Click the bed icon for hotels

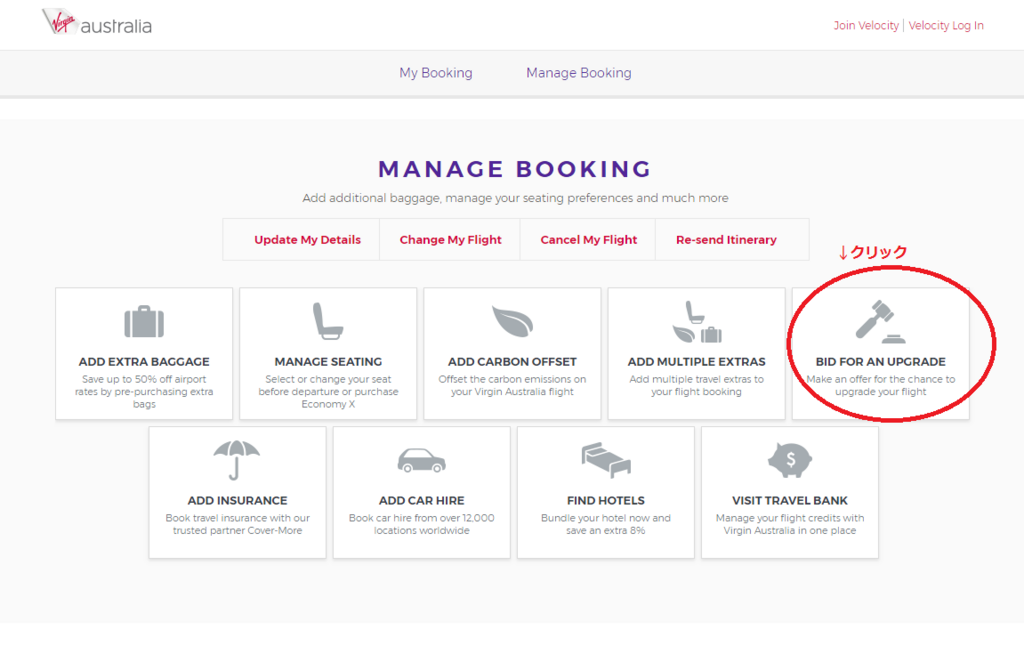605,460
